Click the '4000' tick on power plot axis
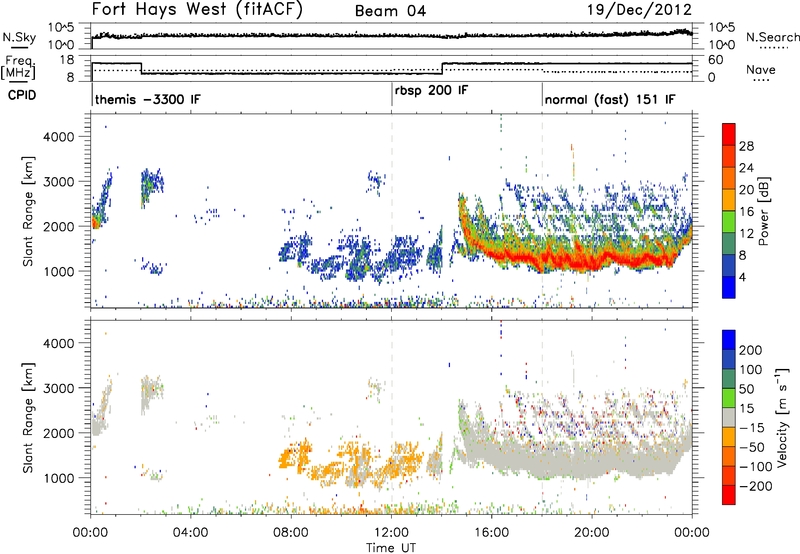Screen dimensions: 800x554 [x=58, y=137]
